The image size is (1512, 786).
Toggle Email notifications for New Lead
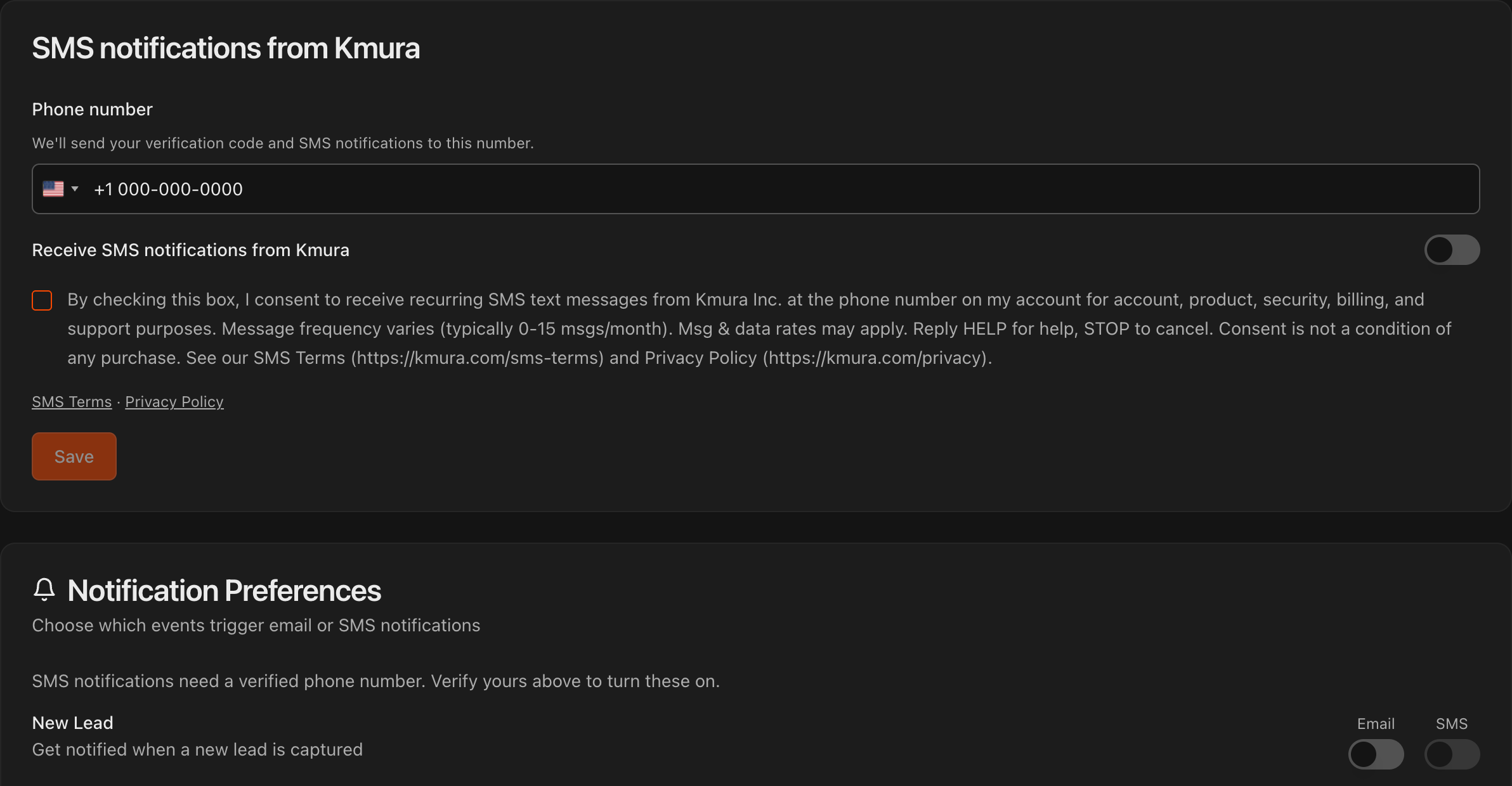click(x=1376, y=754)
